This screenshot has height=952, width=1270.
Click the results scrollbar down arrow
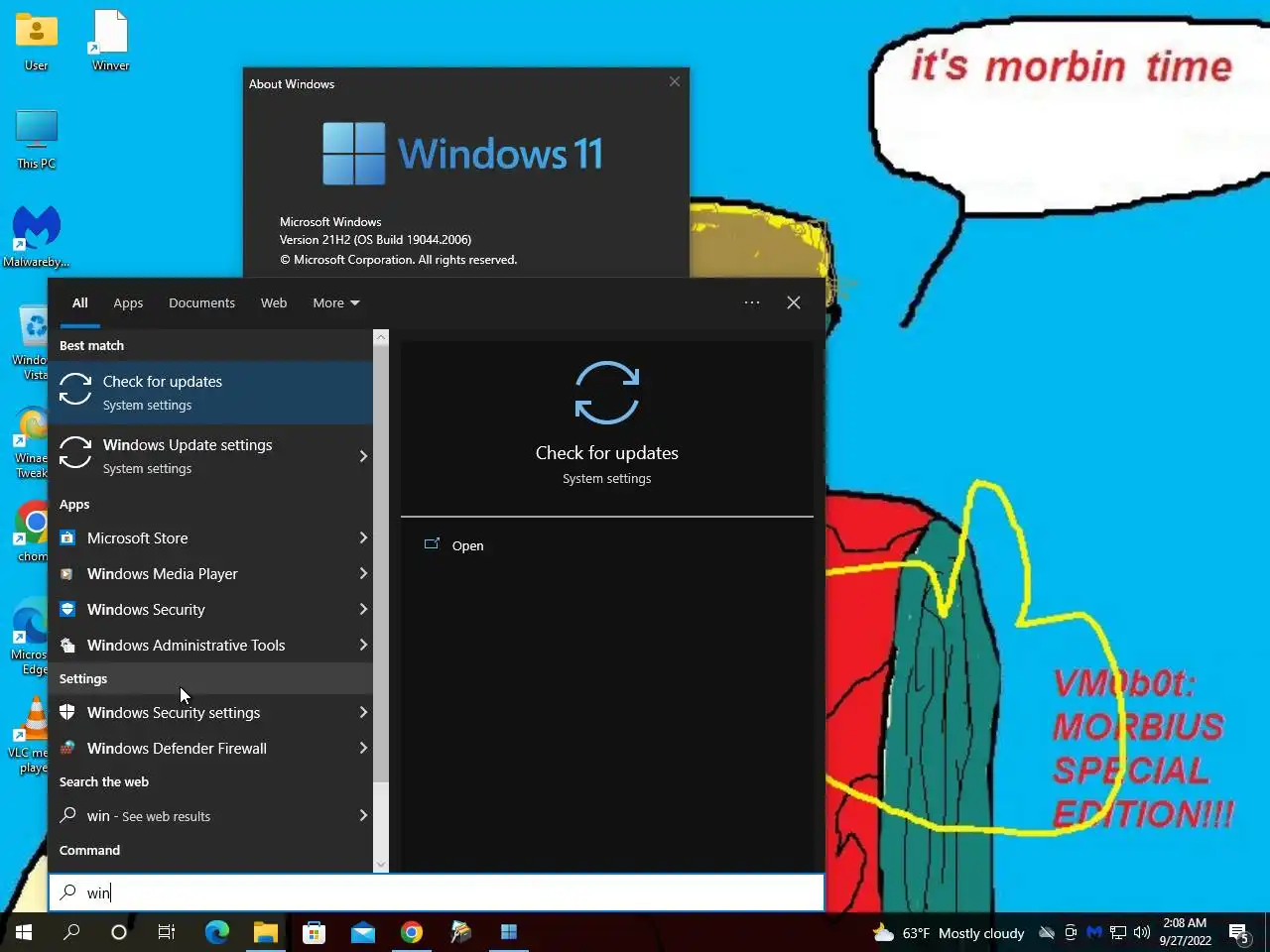[381, 865]
